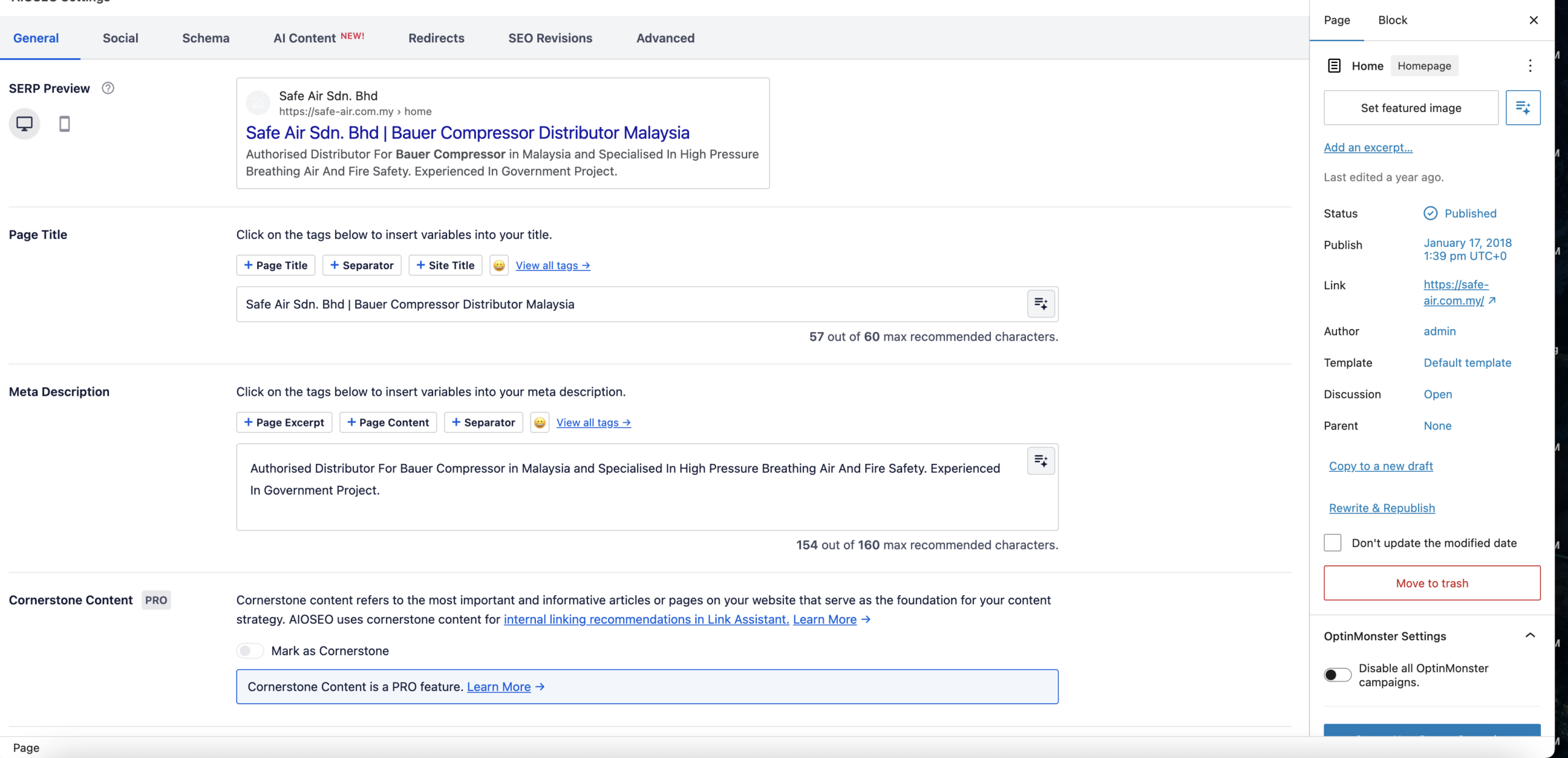The width and height of the screenshot is (1568, 758).
Task: Open the Redirects tab
Action: [x=437, y=38]
